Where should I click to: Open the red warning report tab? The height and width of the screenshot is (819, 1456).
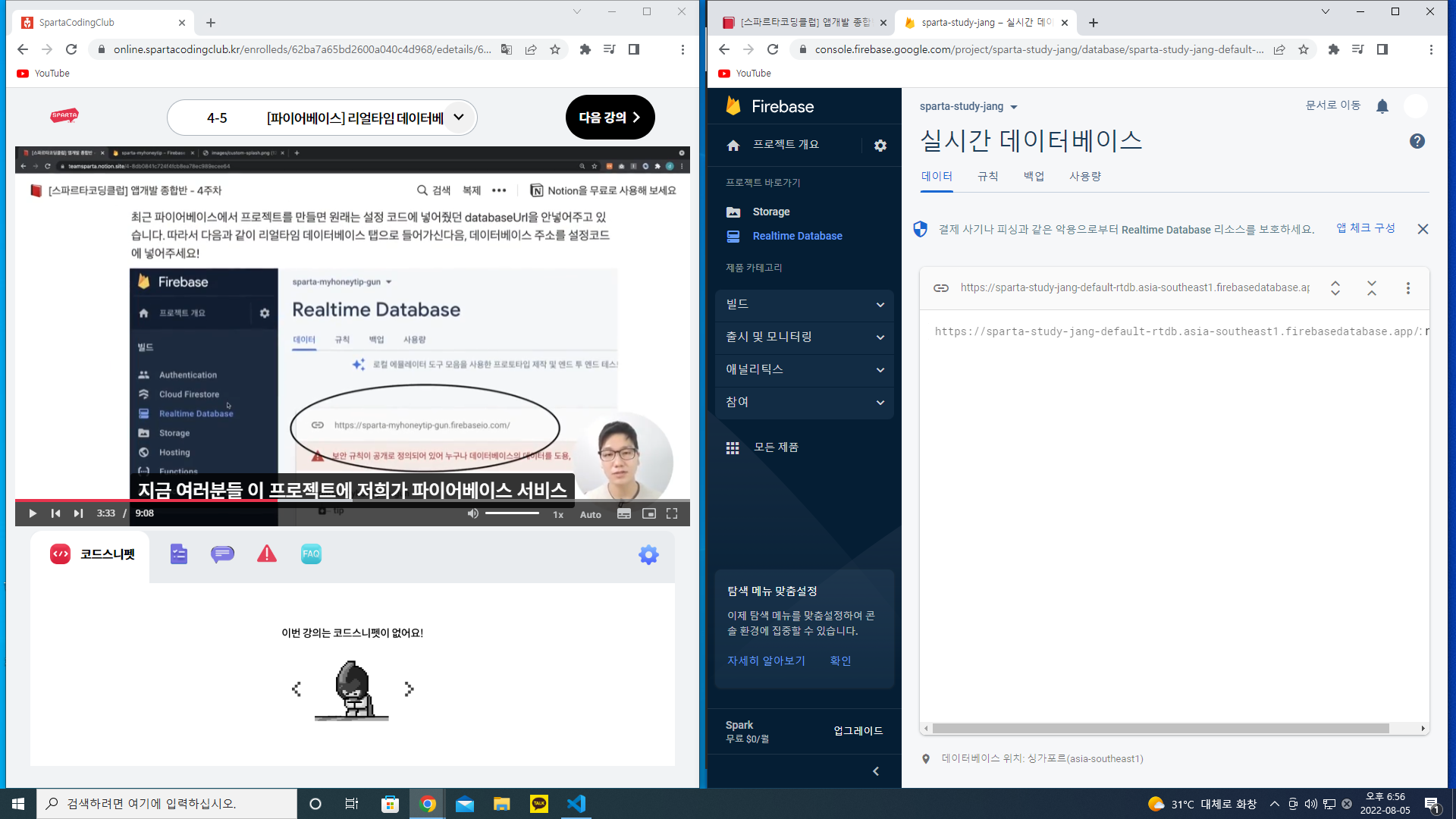[267, 554]
